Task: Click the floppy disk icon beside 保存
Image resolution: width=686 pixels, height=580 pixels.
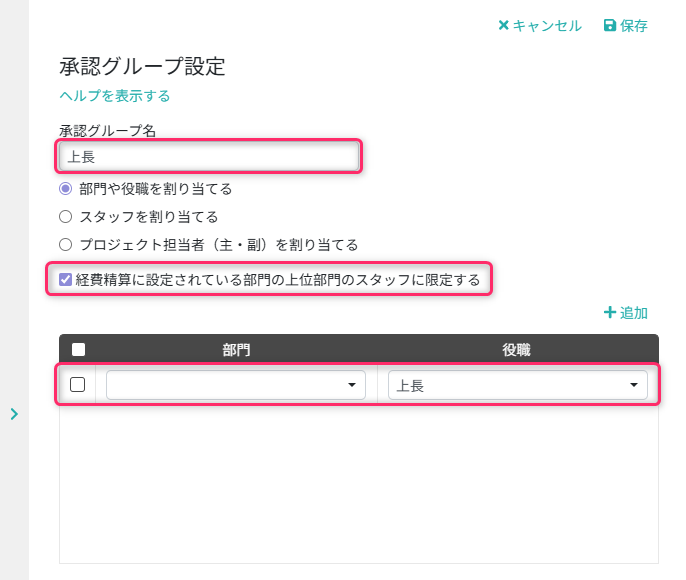Action: point(610,26)
